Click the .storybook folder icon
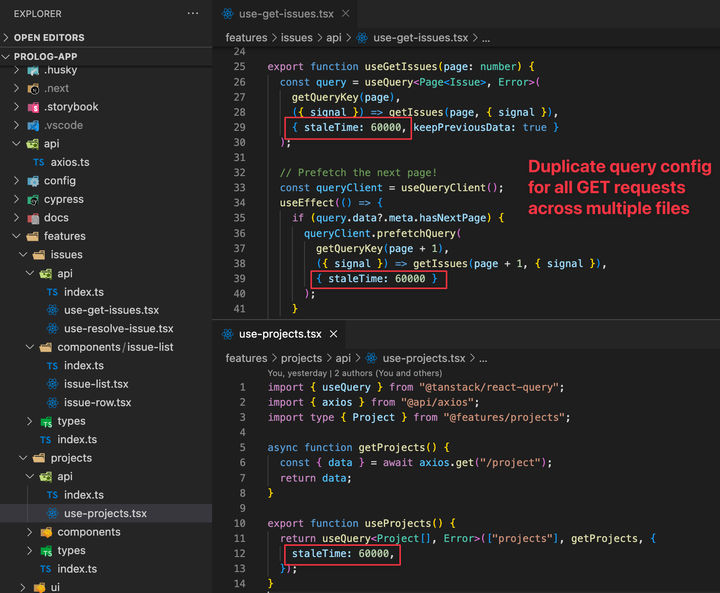This screenshot has width=720, height=593. (33, 107)
